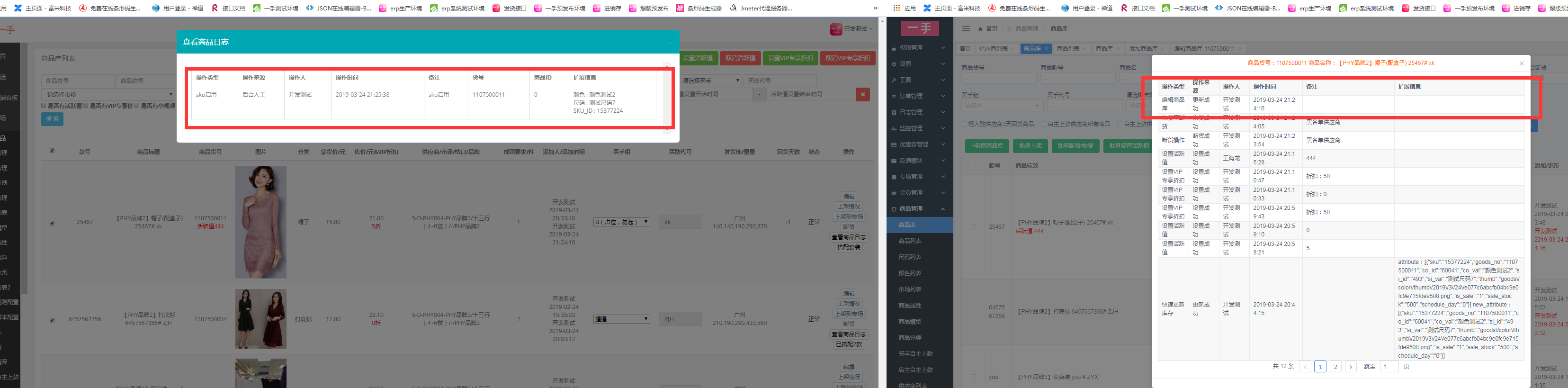Click 批量断货/恢复 button
The image size is (1568, 388).
(x=1076, y=146)
